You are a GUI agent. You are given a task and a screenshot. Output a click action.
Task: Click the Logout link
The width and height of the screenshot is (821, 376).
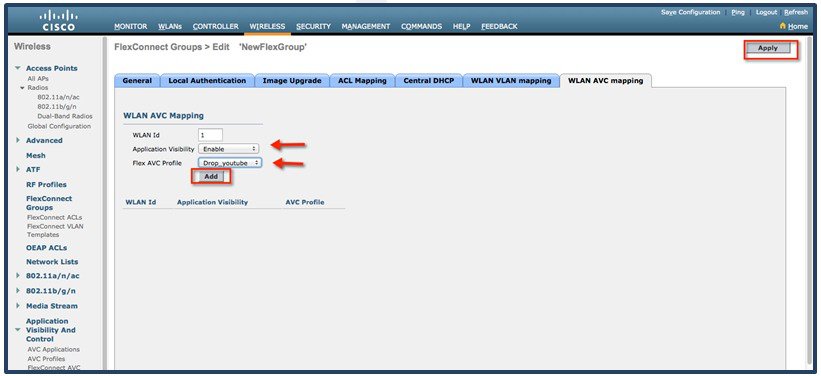tap(766, 12)
